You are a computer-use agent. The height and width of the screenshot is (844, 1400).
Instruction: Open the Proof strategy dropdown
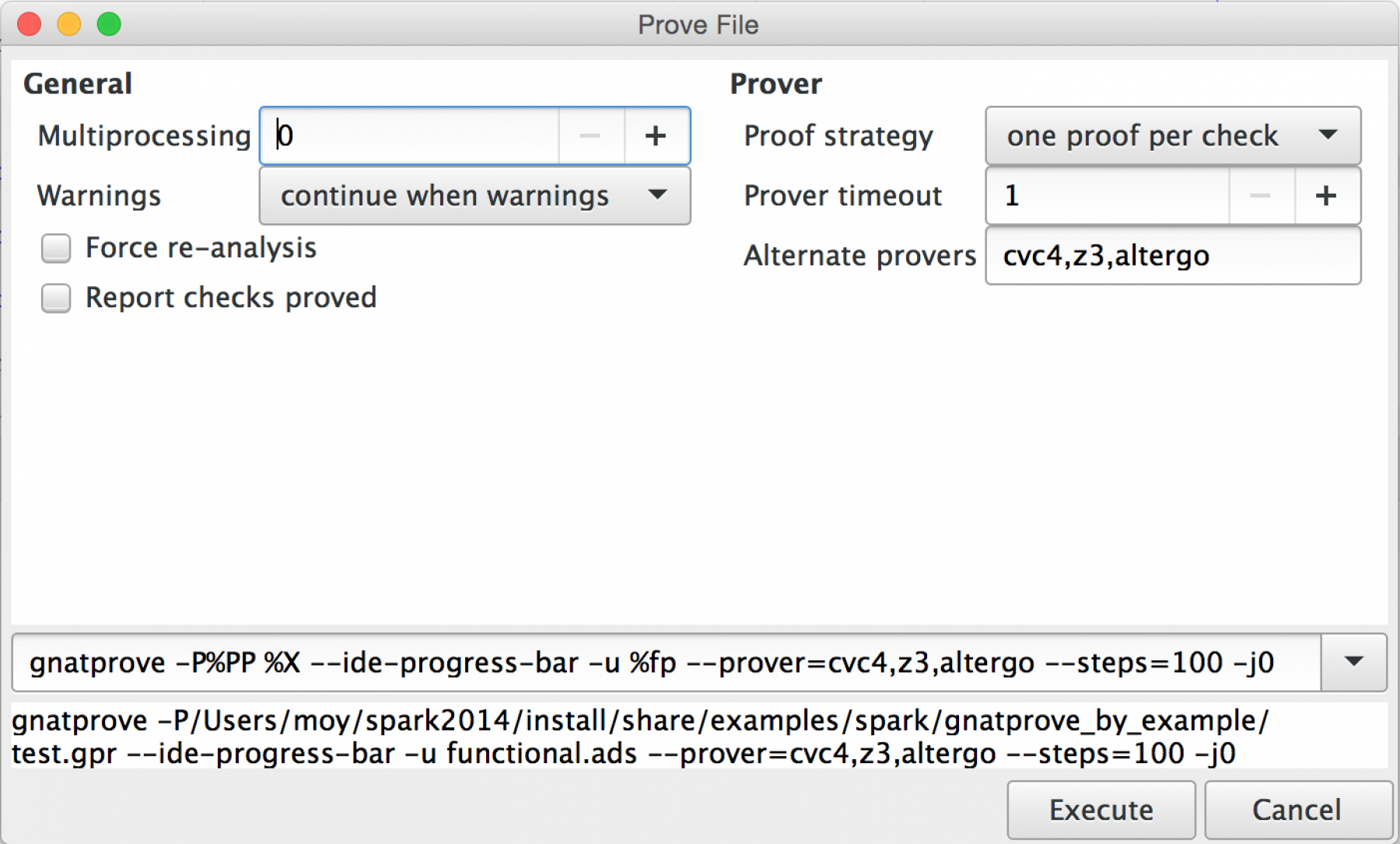[x=1173, y=136]
